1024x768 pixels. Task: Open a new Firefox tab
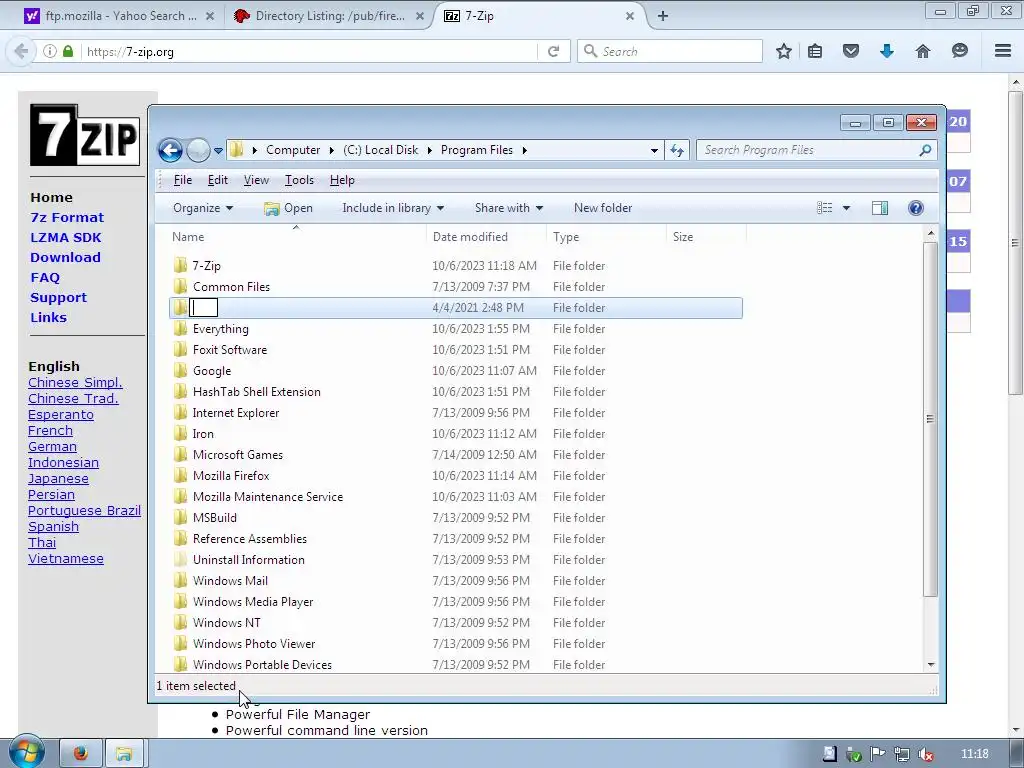click(x=663, y=16)
